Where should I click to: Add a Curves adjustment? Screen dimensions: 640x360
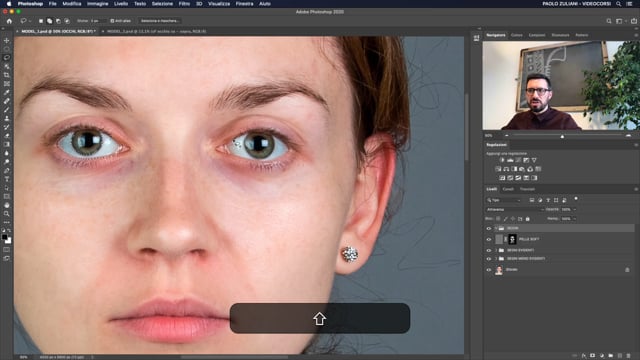tap(518, 160)
